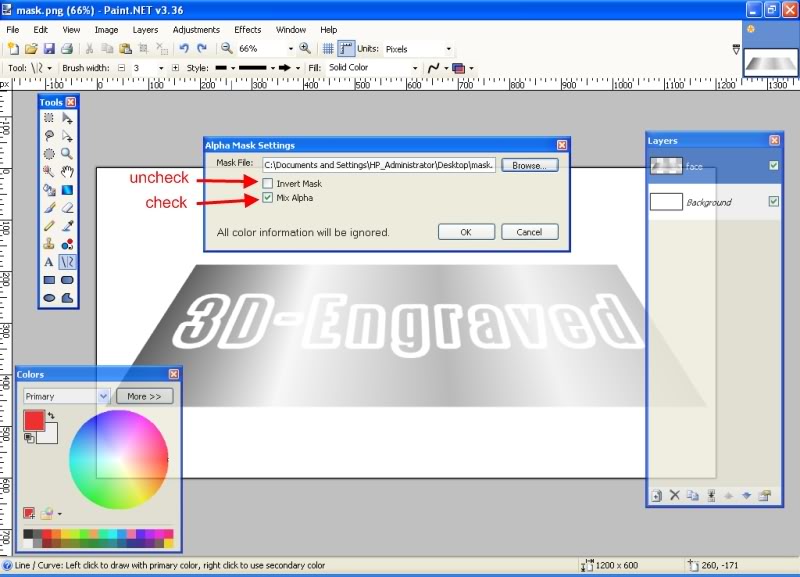The height and width of the screenshot is (577, 800).
Task: Select the Paint Bucket tool
Action: pos(49,189)
